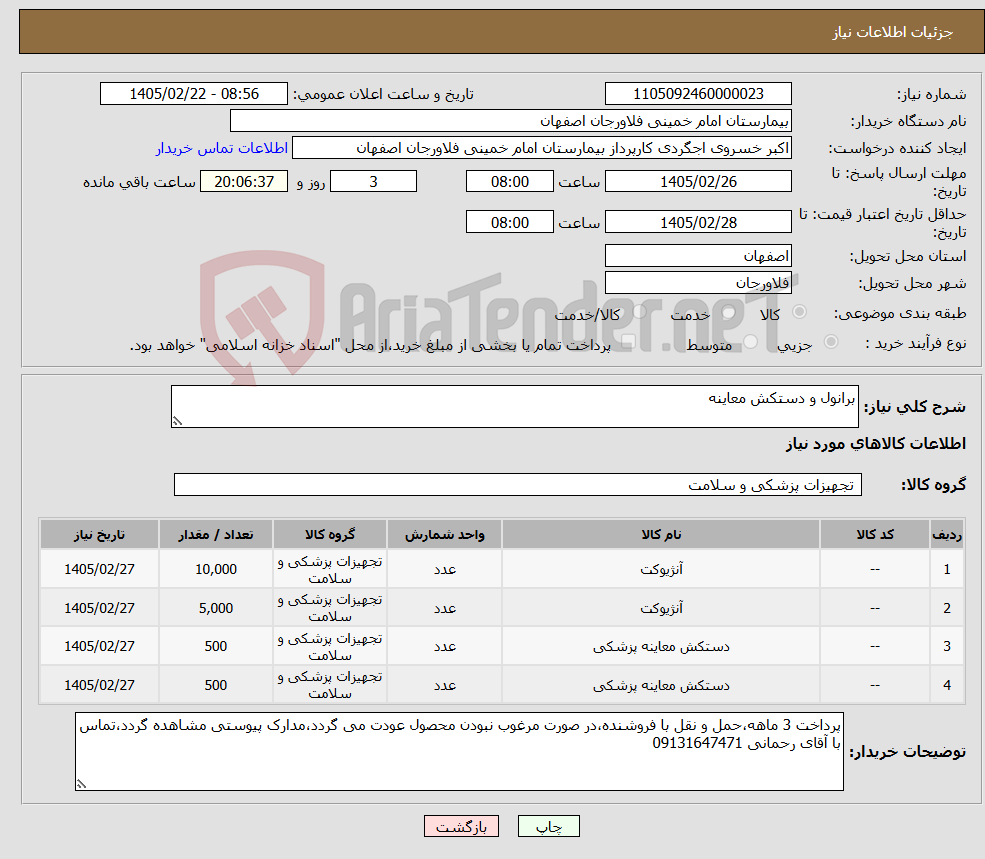Click دستکش معاینه پزشکی in row 3
The image size is (985, 859).
(661, 646)
